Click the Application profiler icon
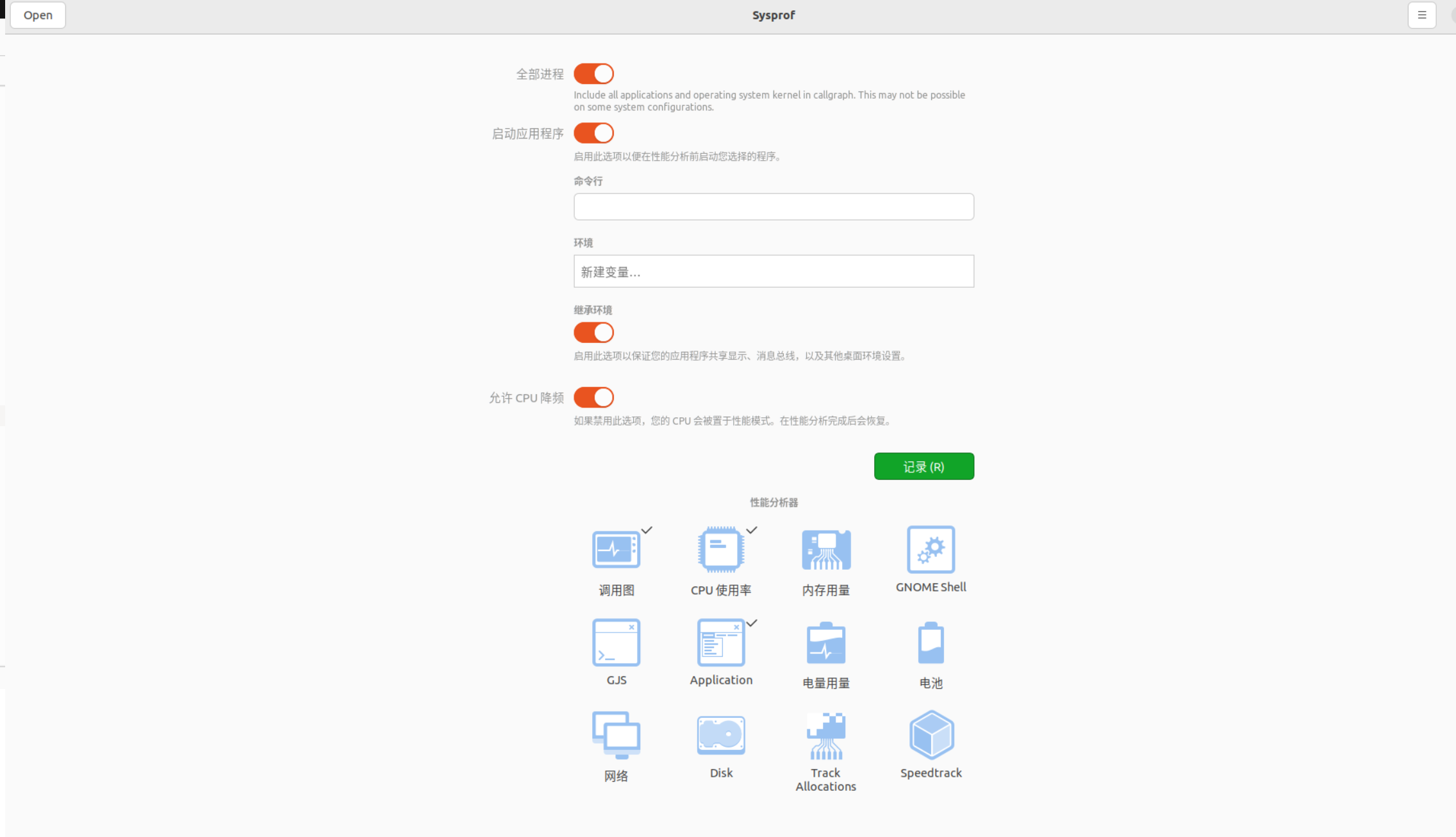The image size is (1456, 837). click(x=721, y=642)
